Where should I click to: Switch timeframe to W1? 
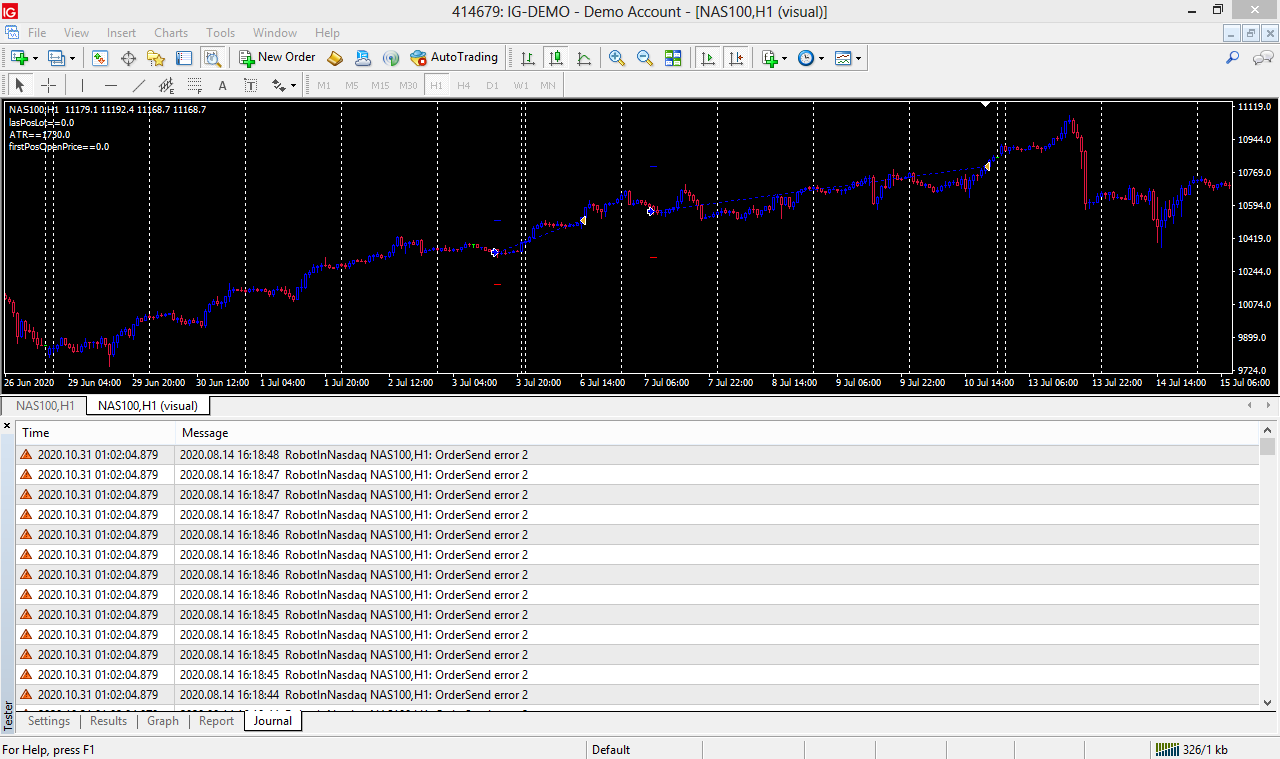point(521,85)
